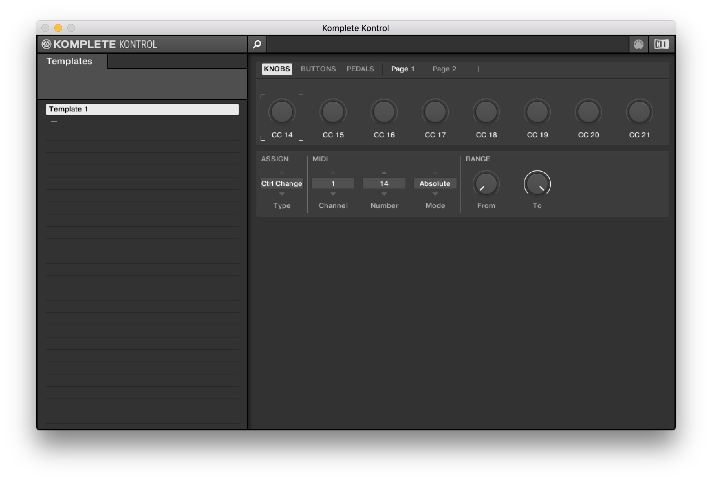The image size is (712, 482).
Task: Select the Templates tab
Action: point(71,61)
